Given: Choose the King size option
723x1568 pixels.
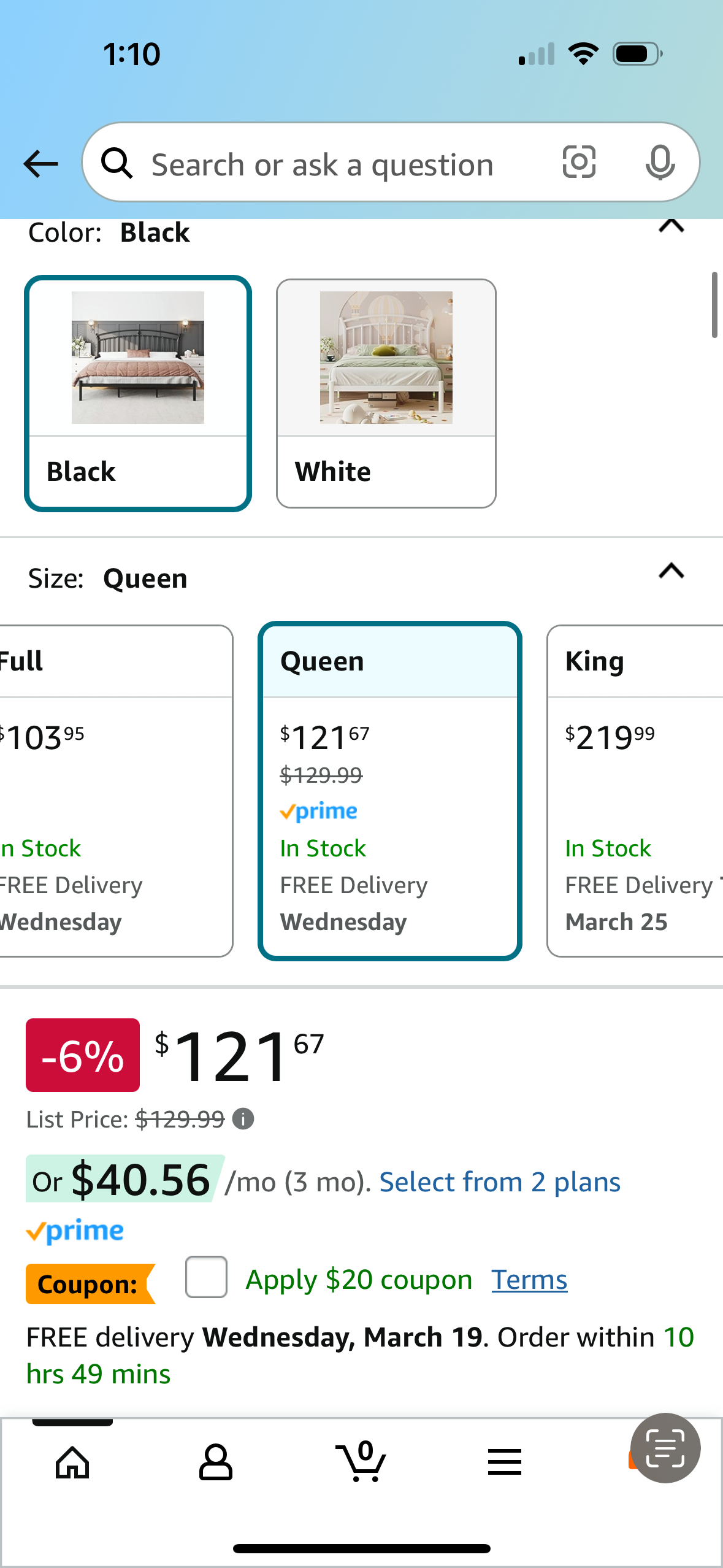Looking at the screenshot, I should pyautogui.click(x=635, y=791).
